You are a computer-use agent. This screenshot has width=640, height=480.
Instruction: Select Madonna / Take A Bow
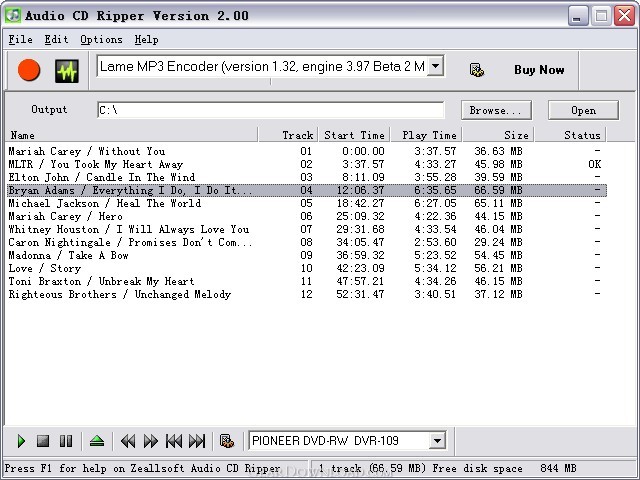[x=306, y=256]
